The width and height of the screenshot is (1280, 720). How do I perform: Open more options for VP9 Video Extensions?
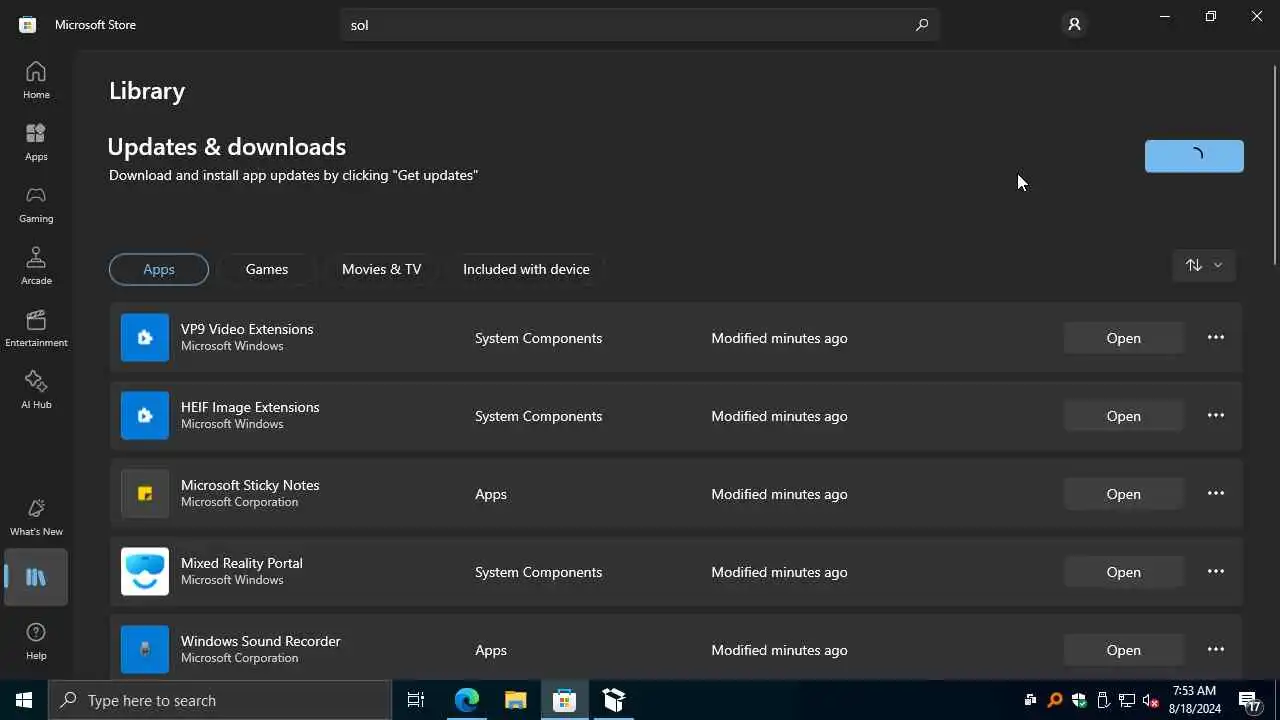coord(1216,338)
